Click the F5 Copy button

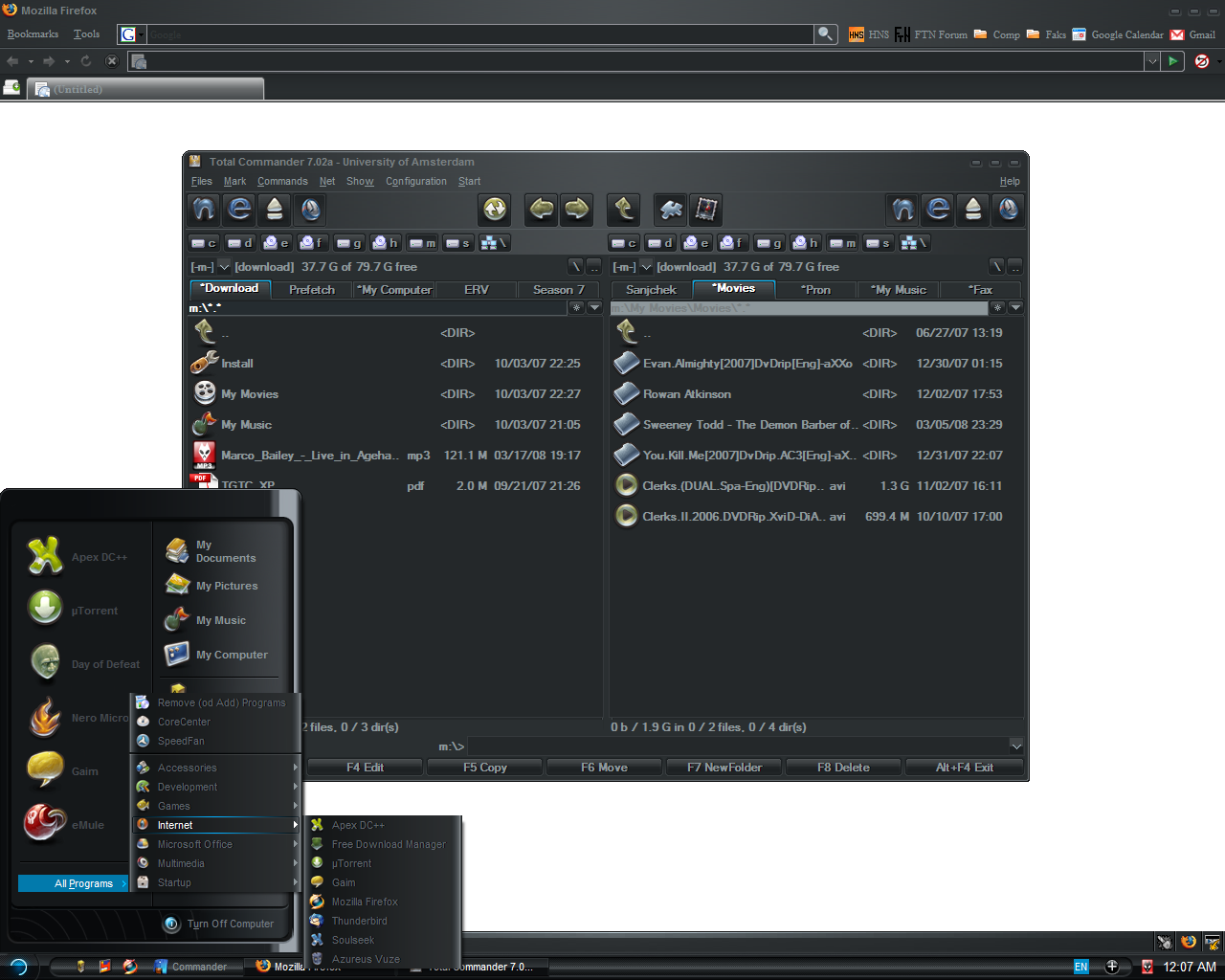(x=484, y=768)
